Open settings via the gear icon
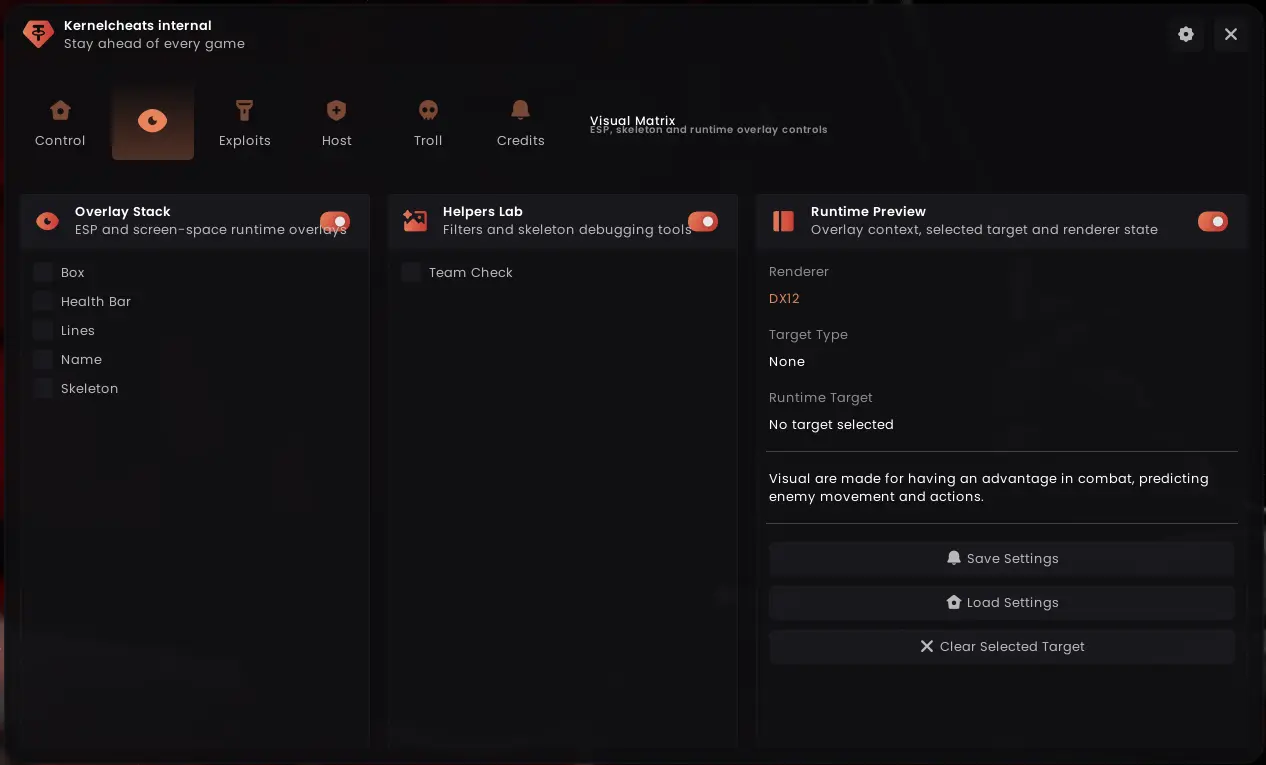 tap(1186, 34)
